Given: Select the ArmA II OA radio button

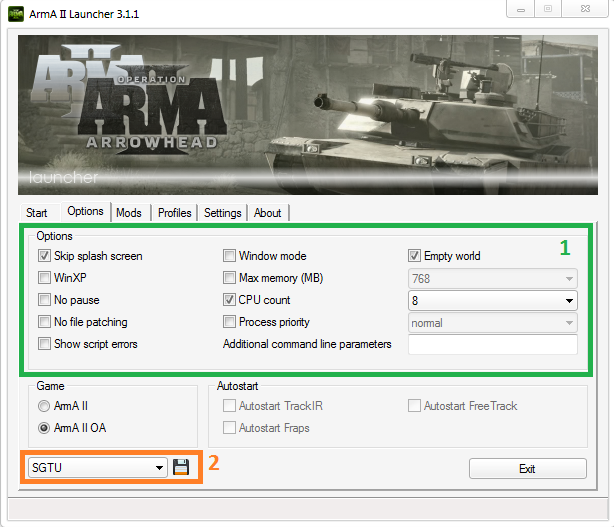Looking at the screenshot, I should (44, 428).
